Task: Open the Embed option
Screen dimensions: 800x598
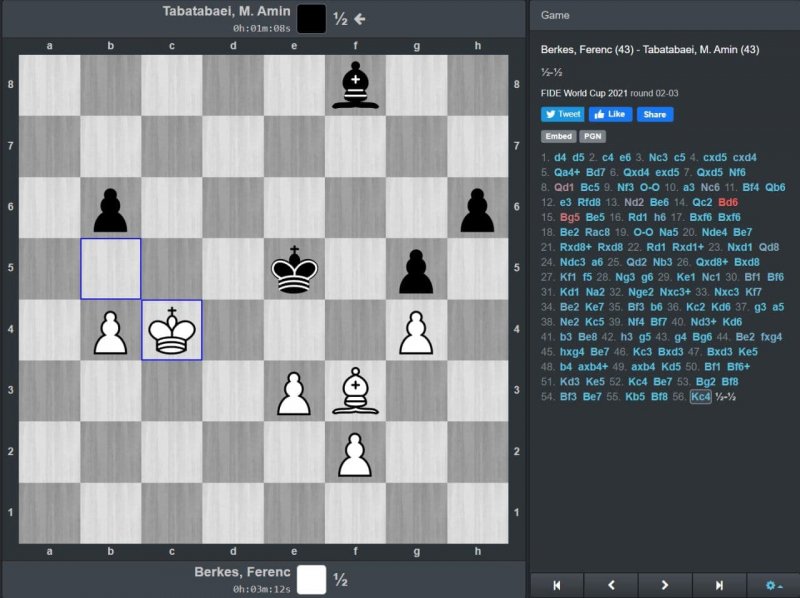Action: click(558, 136)
